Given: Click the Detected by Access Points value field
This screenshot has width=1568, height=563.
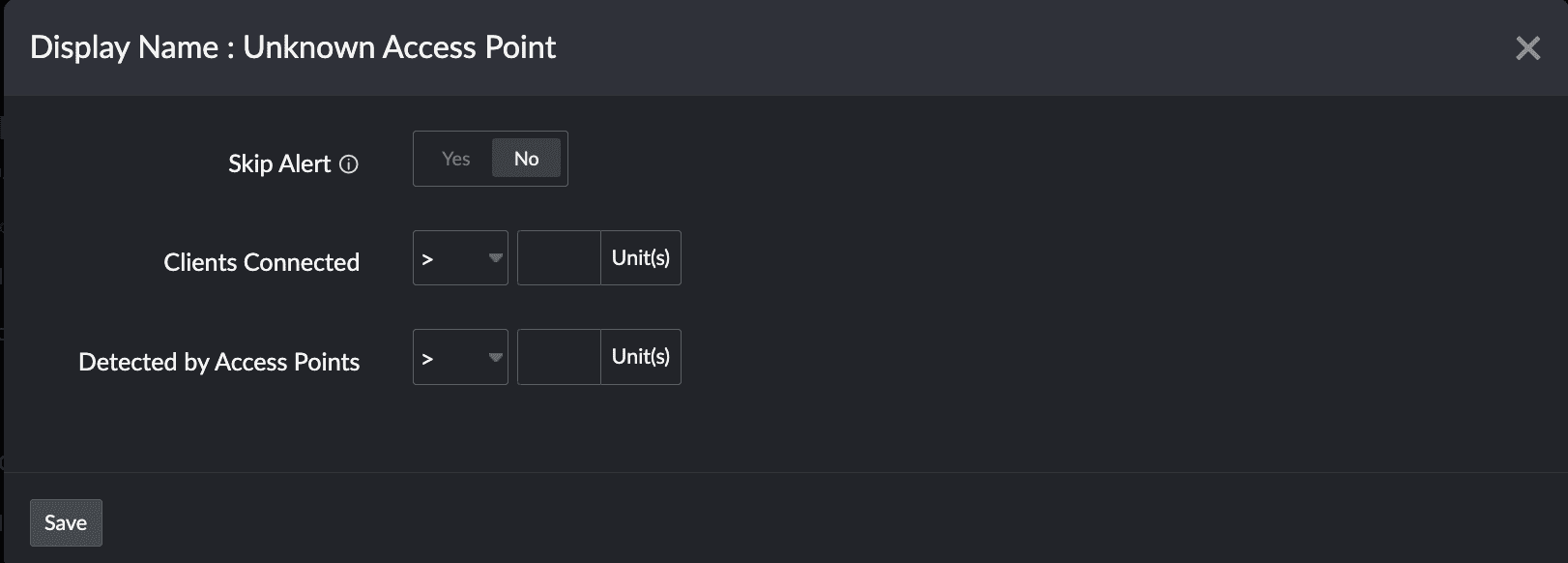Looking at the screenshot, I should tap(559, 357).
